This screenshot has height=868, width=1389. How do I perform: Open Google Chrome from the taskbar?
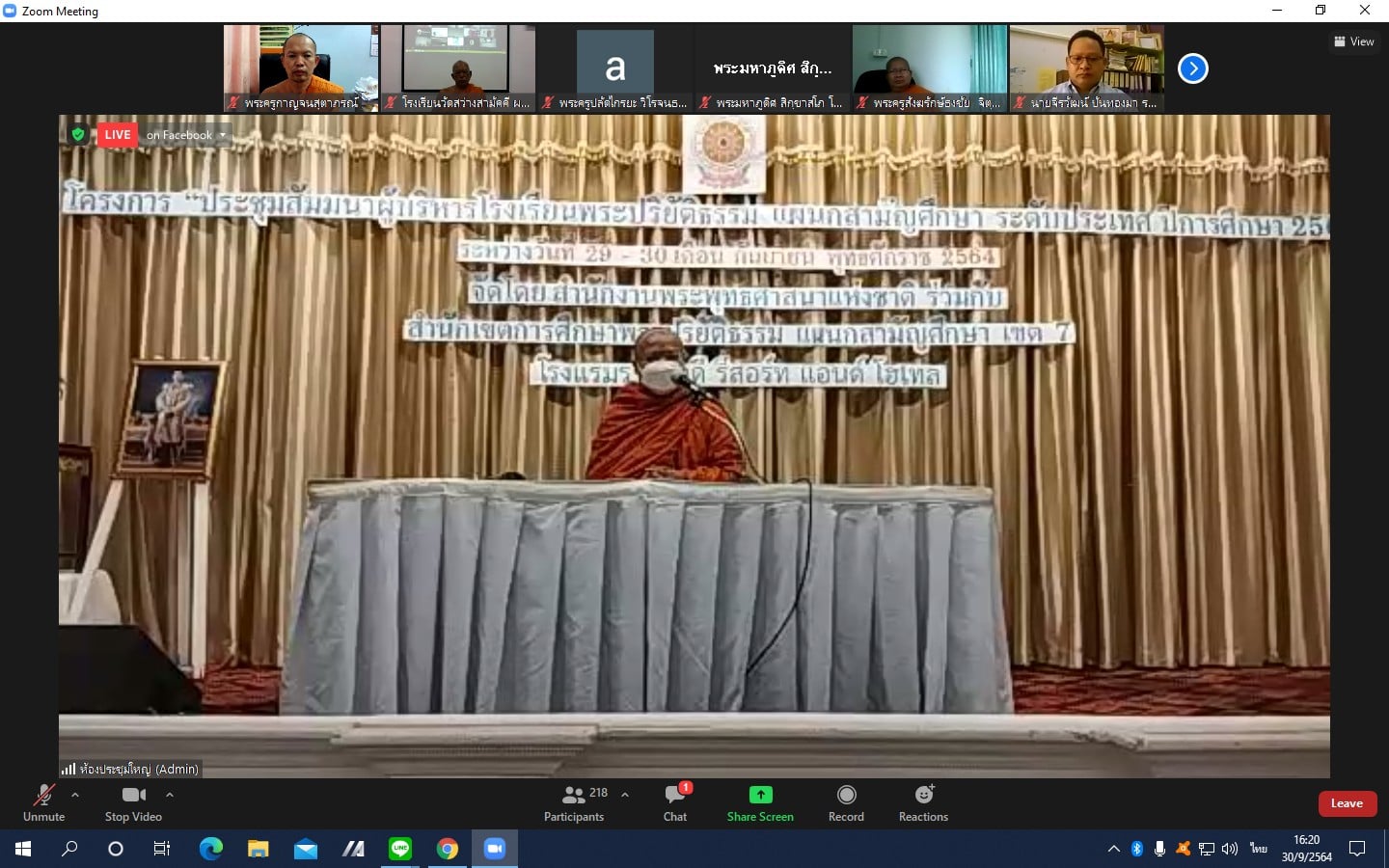coord(448,849)
